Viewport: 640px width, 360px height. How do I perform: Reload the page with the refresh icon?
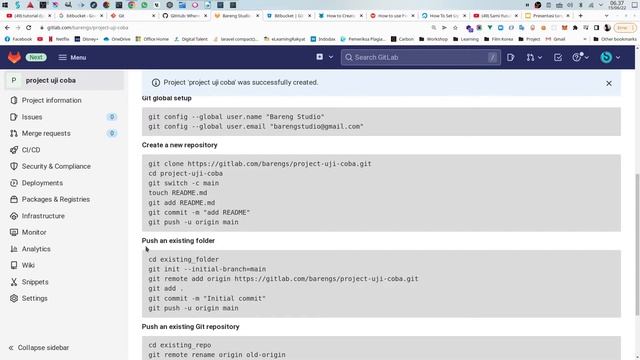pos(29,28)
